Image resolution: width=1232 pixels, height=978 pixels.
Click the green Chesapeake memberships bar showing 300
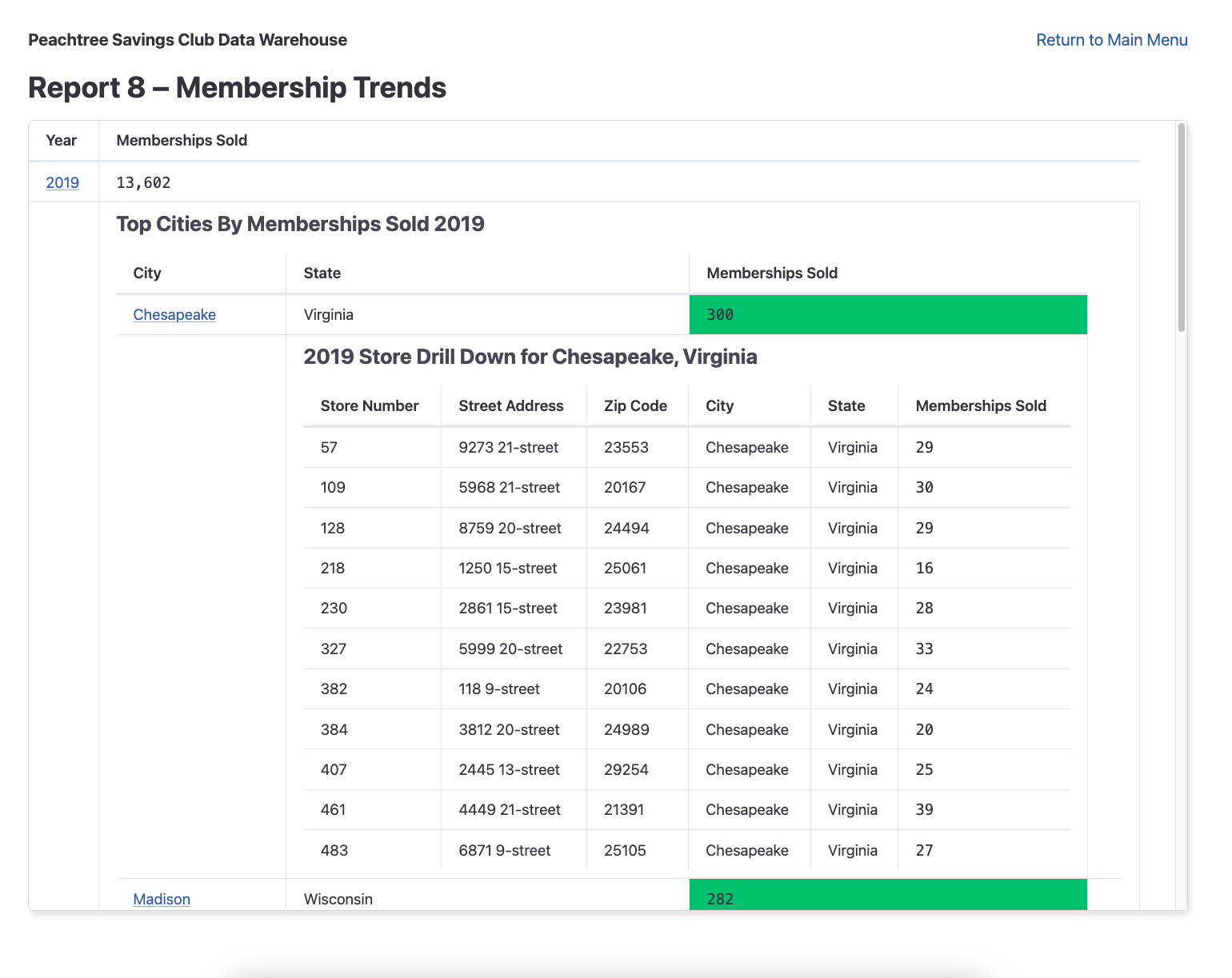coord(888,314)
